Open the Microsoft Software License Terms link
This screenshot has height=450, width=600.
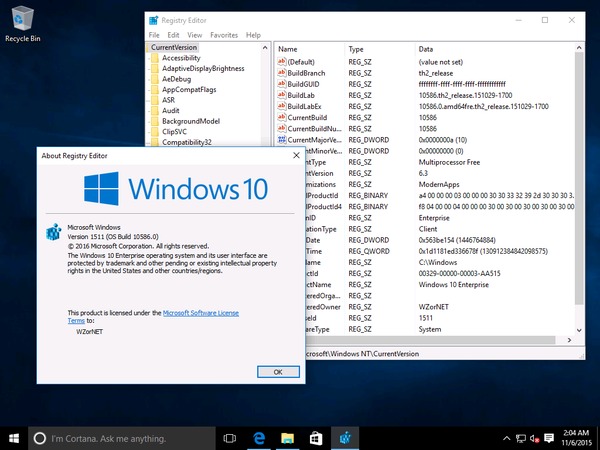pyautogui.click(x=200, y=313)
